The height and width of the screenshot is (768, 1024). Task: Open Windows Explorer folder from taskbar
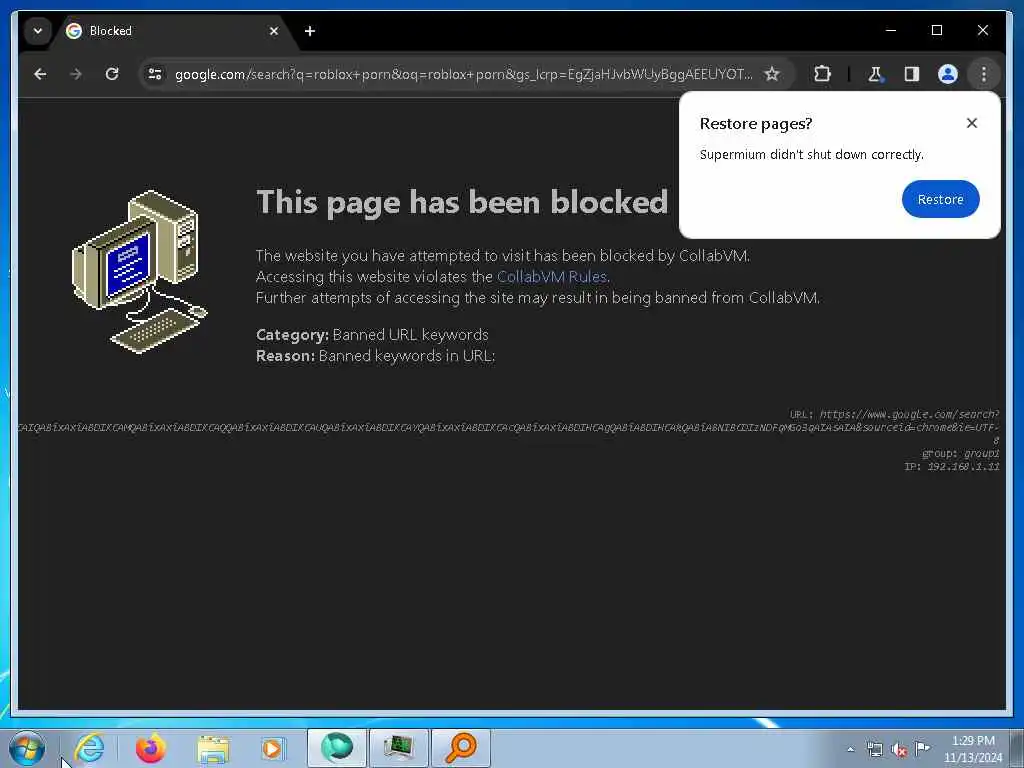click(x=213, y=748)
